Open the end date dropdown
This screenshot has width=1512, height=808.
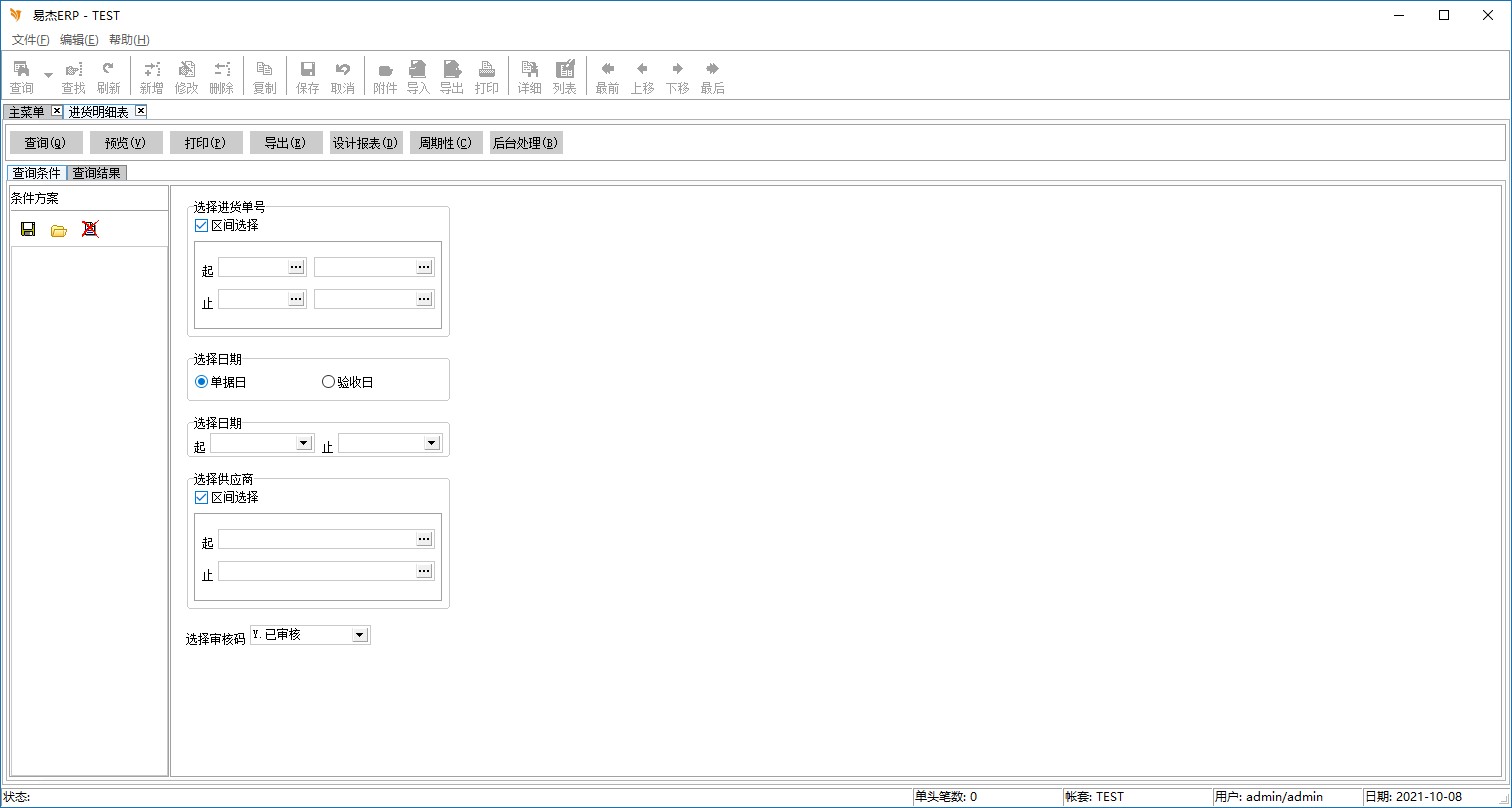coord(431,443)
